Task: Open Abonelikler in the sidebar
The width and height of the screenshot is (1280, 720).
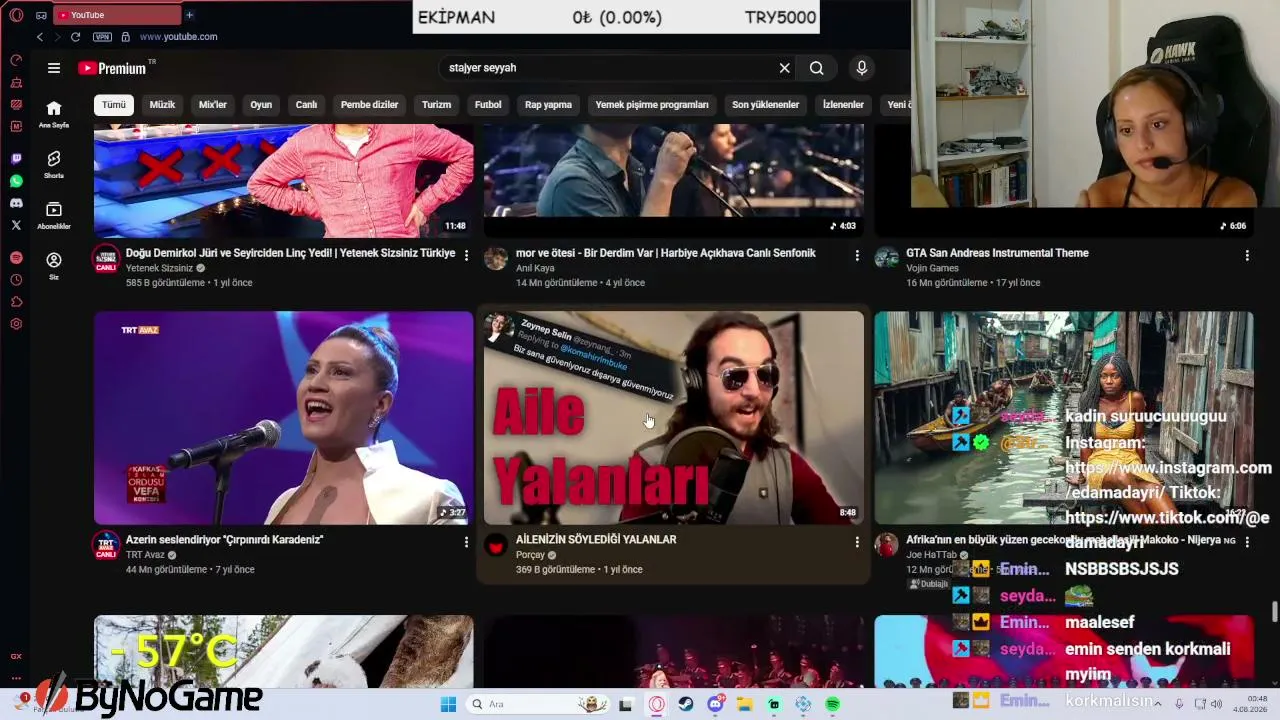Action: pos(54,215)
